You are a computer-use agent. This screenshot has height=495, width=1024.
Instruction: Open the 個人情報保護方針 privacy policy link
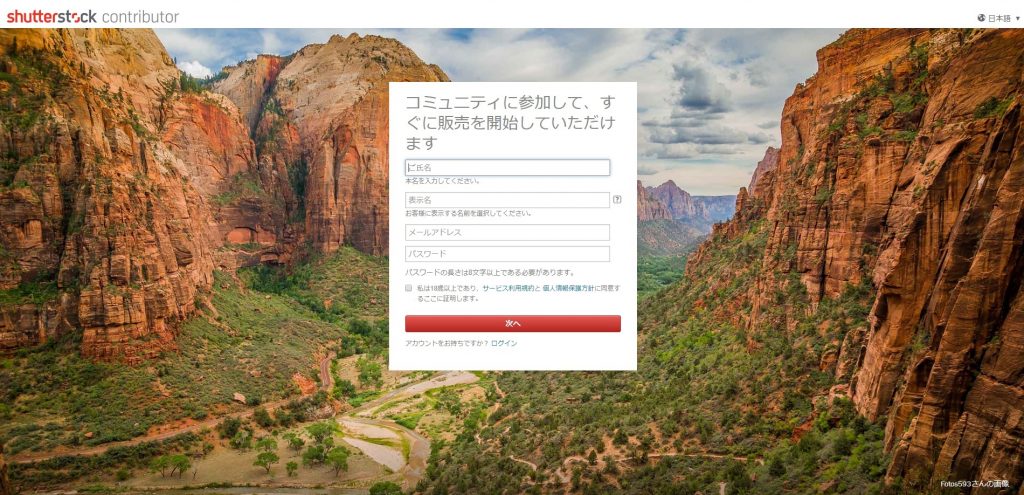568,287
